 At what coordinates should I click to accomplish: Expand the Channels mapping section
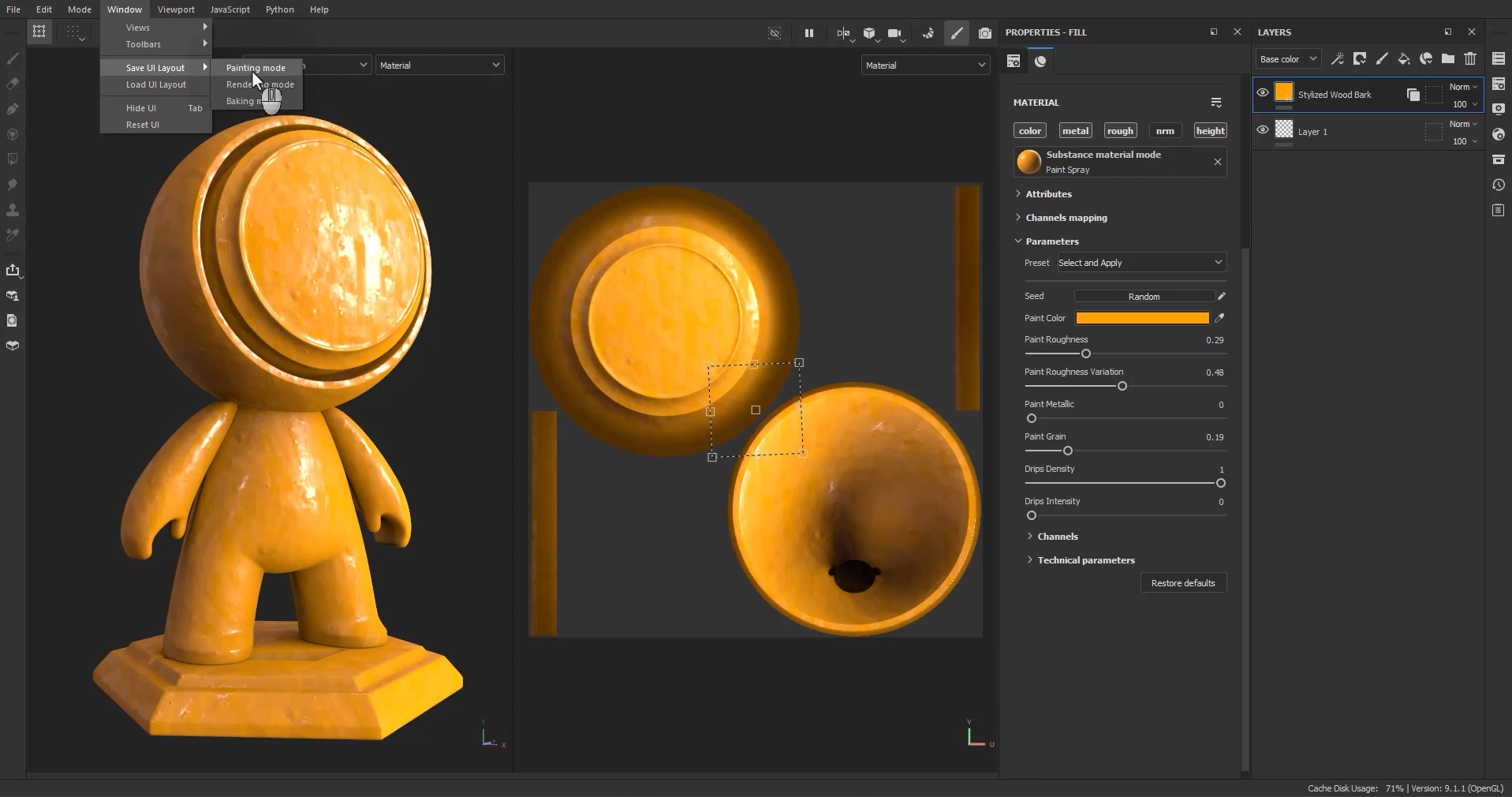1066,218
